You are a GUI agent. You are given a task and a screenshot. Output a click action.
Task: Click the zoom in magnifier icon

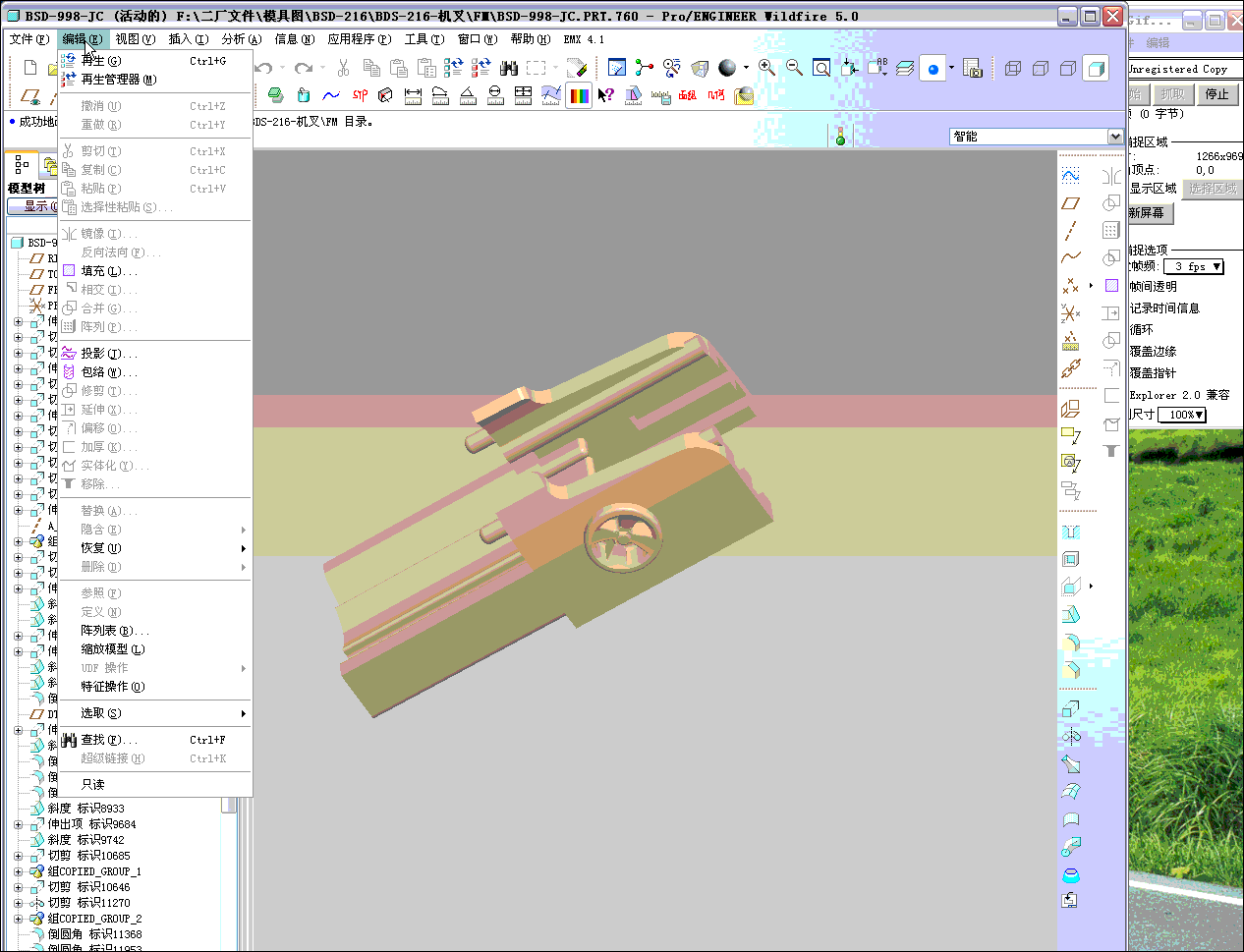pos(766,68)
